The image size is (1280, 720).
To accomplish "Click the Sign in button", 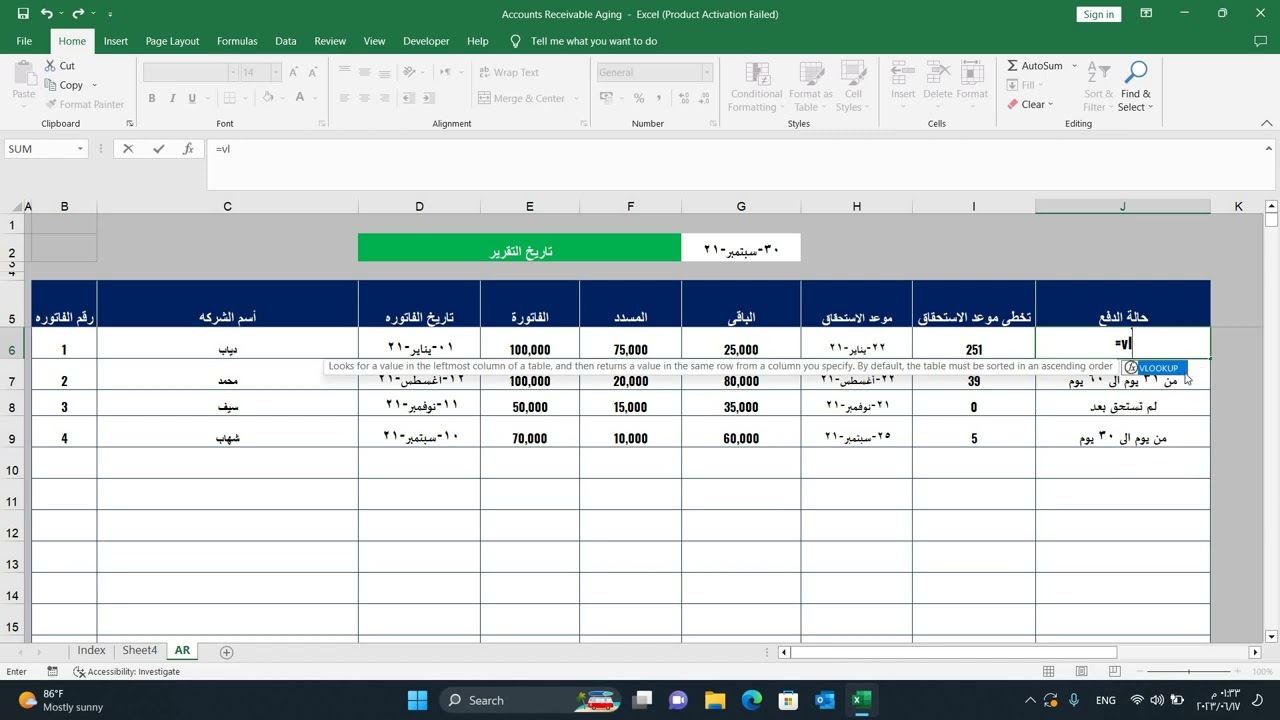I will point(1098,14).
